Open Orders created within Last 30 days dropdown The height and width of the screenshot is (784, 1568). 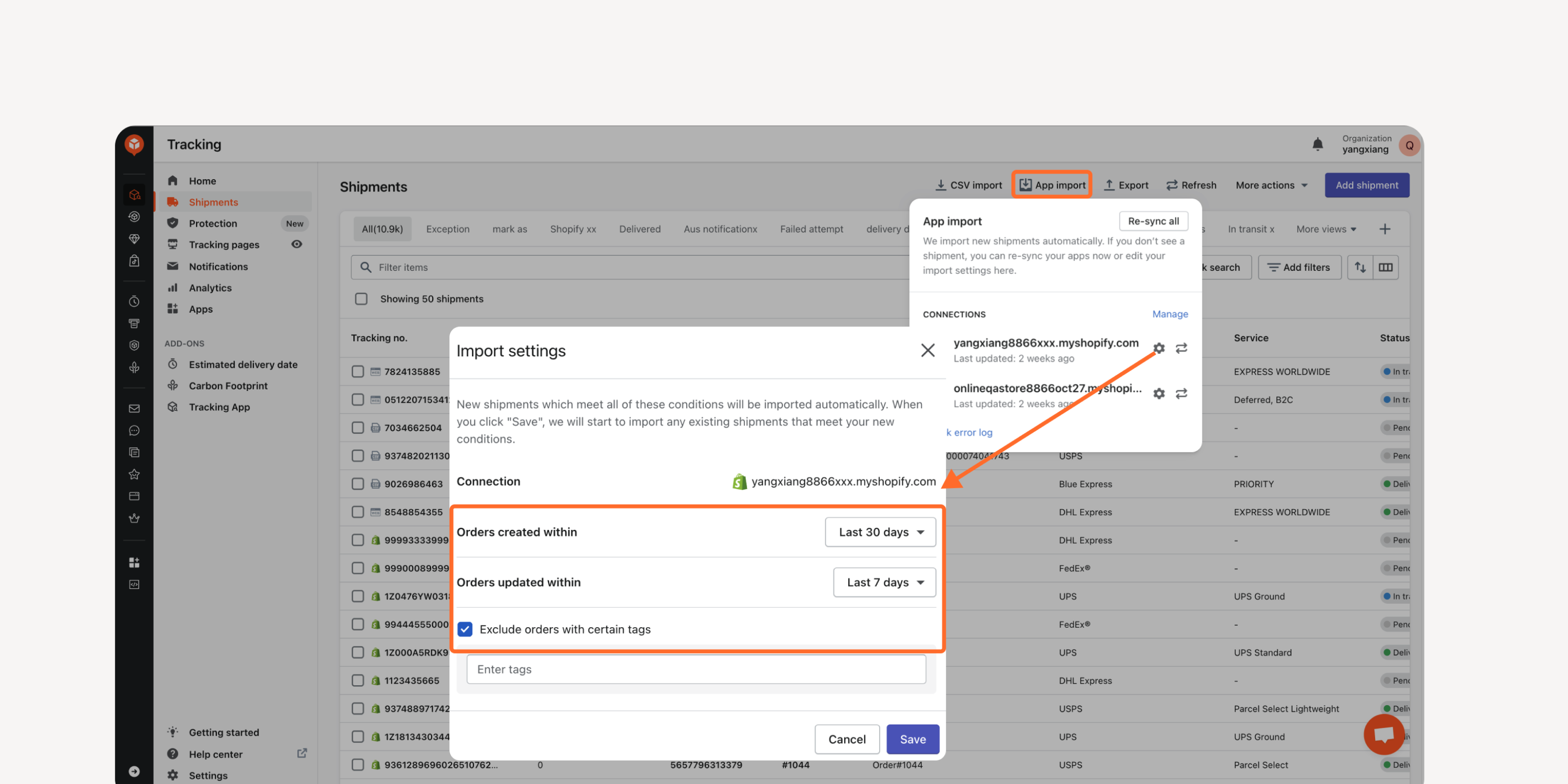tap(880, 532)
